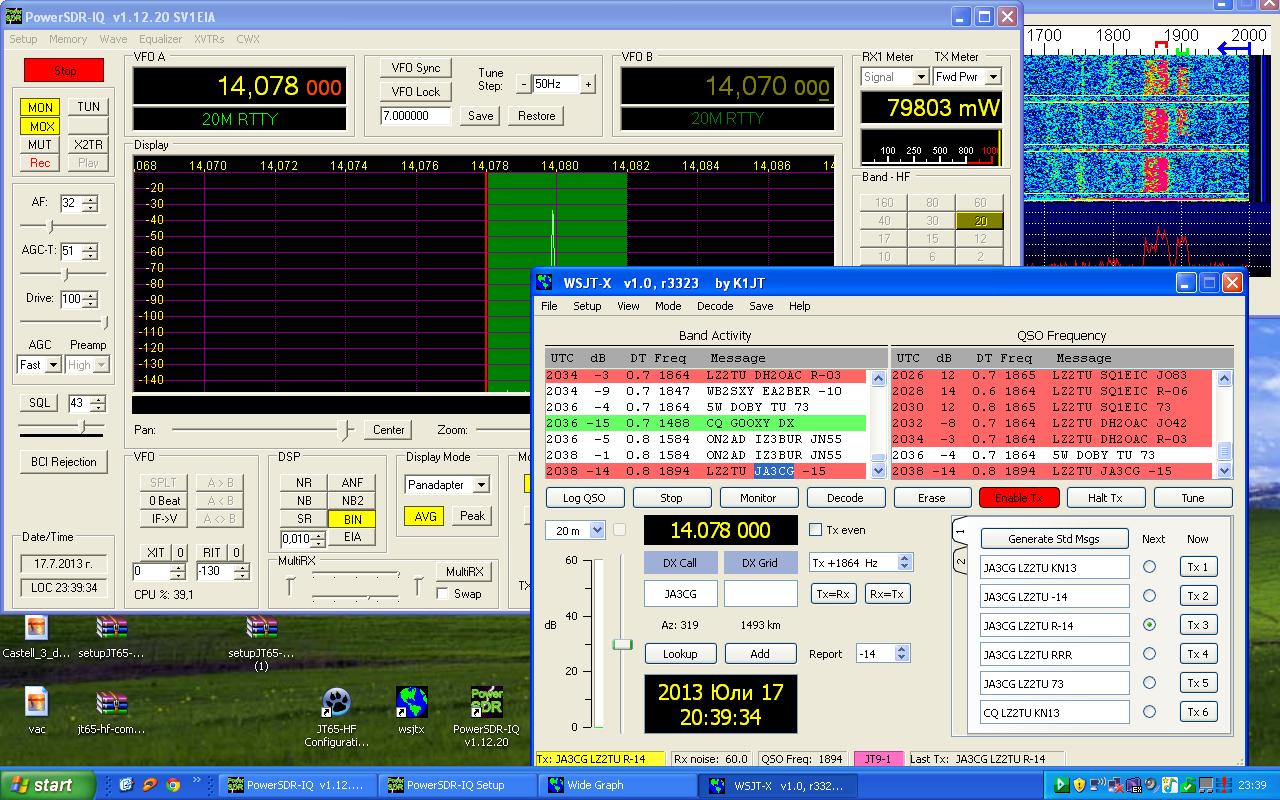
Task: Toggle the BIN DSP button
Action: [x=353, y=519]
